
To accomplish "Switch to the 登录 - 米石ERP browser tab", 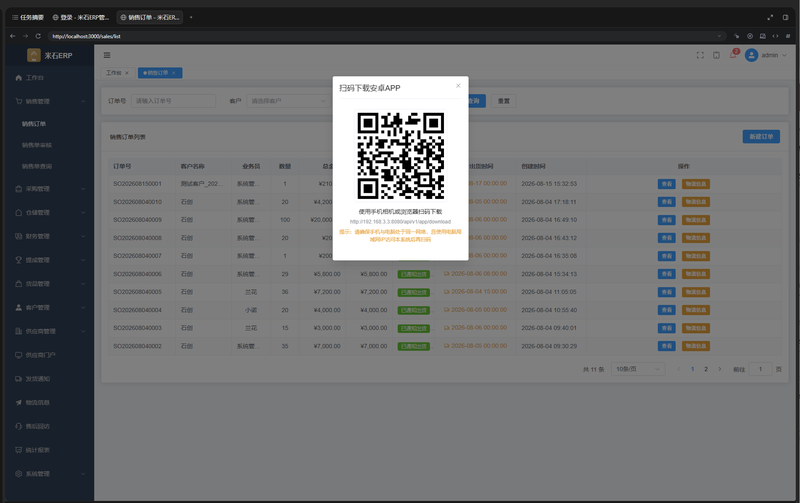I will coord(81,17).
